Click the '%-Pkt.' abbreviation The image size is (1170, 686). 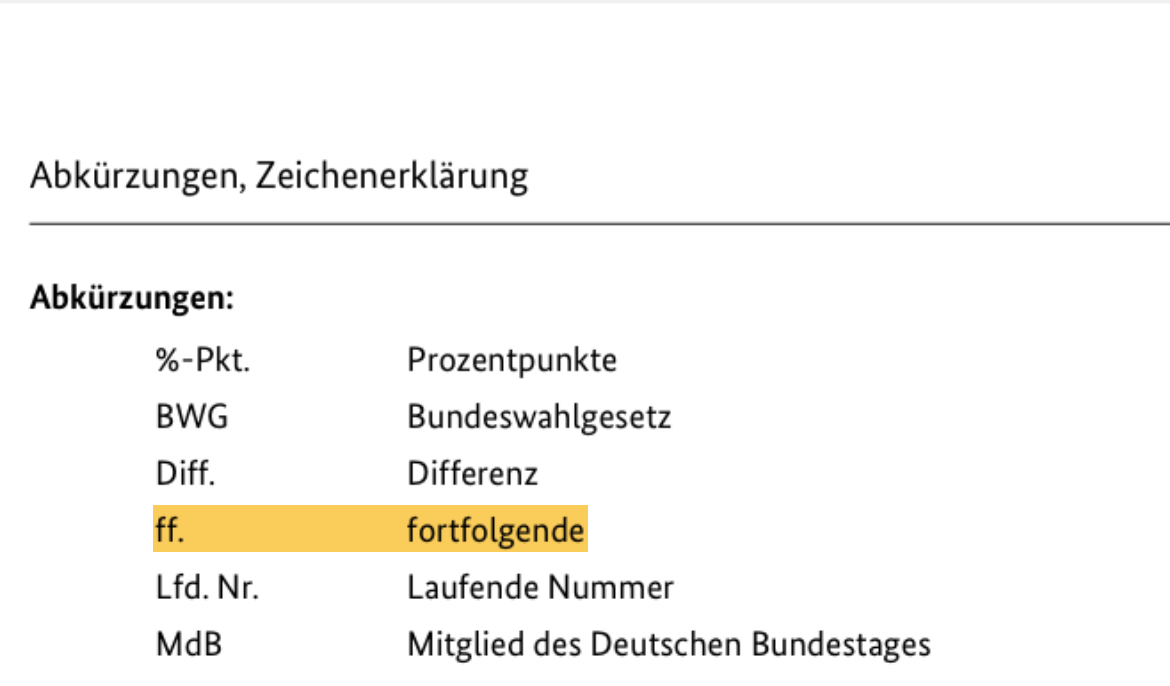point(203,360)
